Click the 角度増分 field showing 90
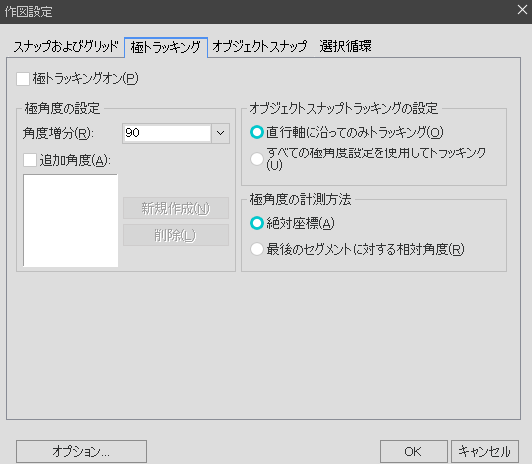Screen dimensions: 532x464 (x=166, y=133)
